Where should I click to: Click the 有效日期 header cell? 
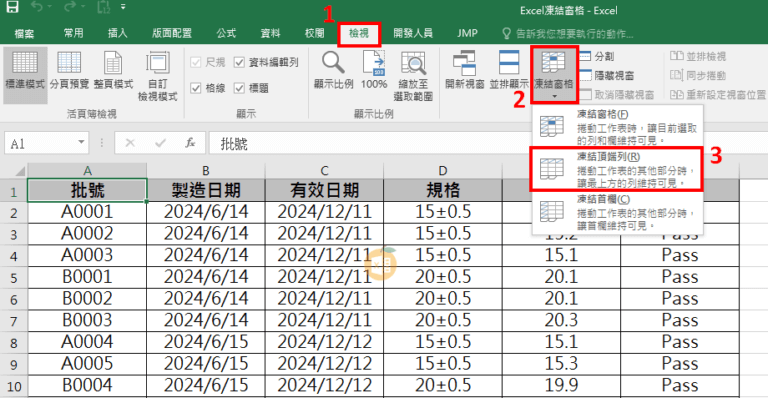tap(324, 190)
